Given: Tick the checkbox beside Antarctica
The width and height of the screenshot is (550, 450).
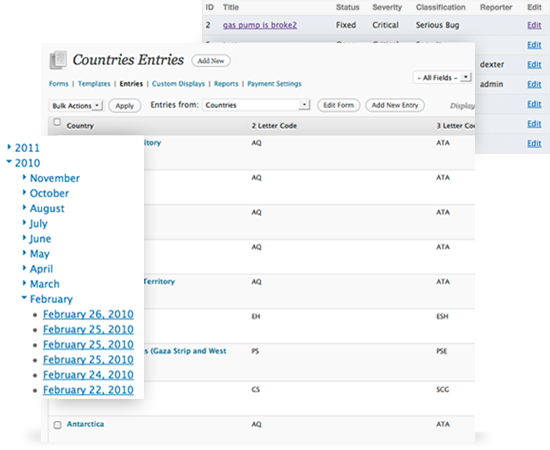Looking at the screenshot, I should click(x=58, y=425).
